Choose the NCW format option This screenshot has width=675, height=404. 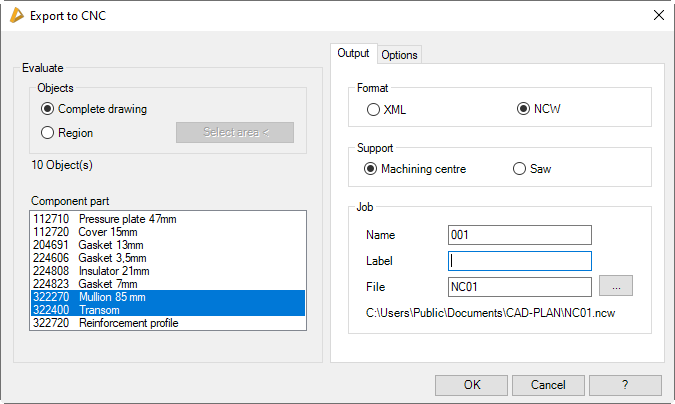pos(523,109)
